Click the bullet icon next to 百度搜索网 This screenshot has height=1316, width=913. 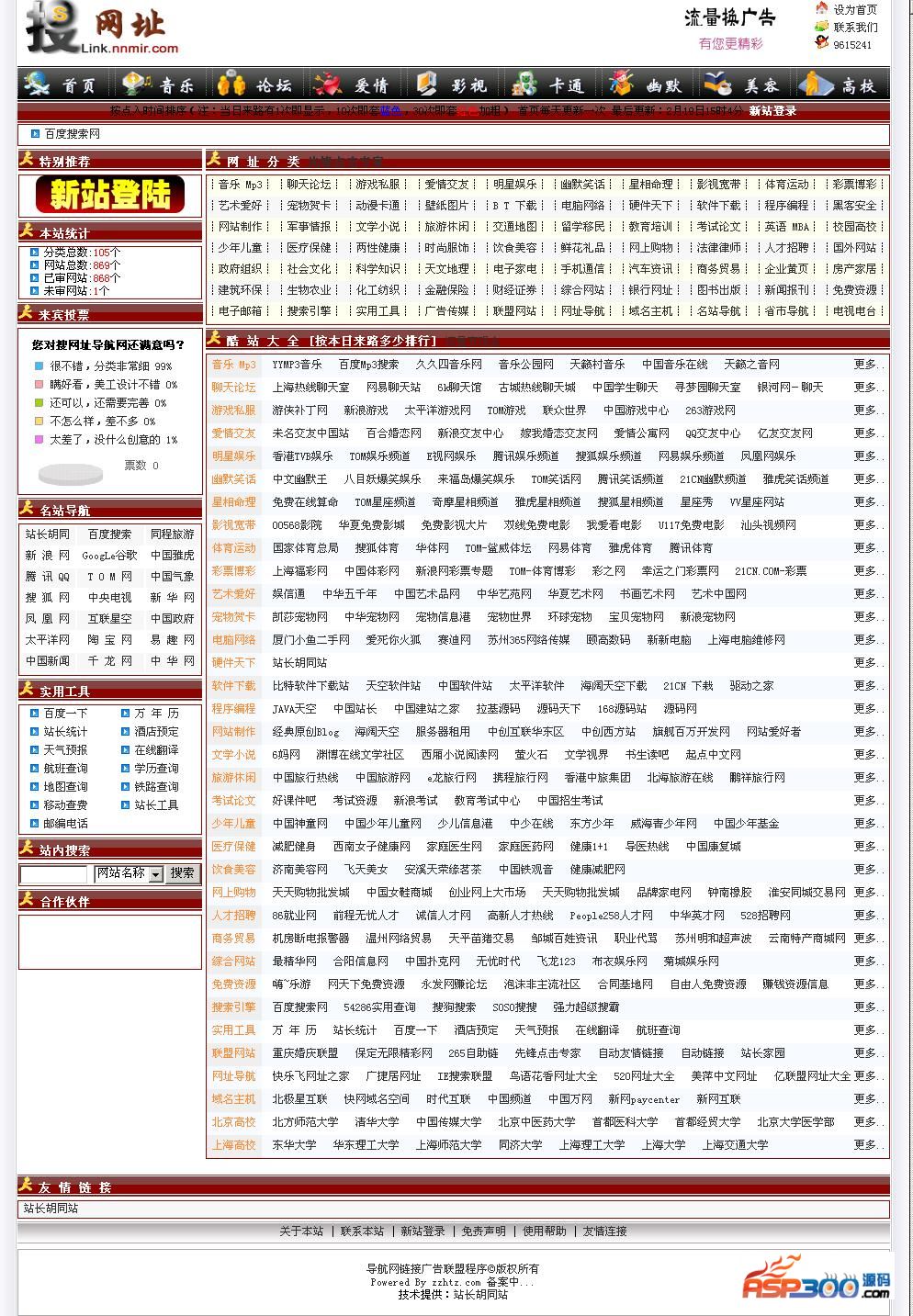pyautogui.click(x=35, y=134)
